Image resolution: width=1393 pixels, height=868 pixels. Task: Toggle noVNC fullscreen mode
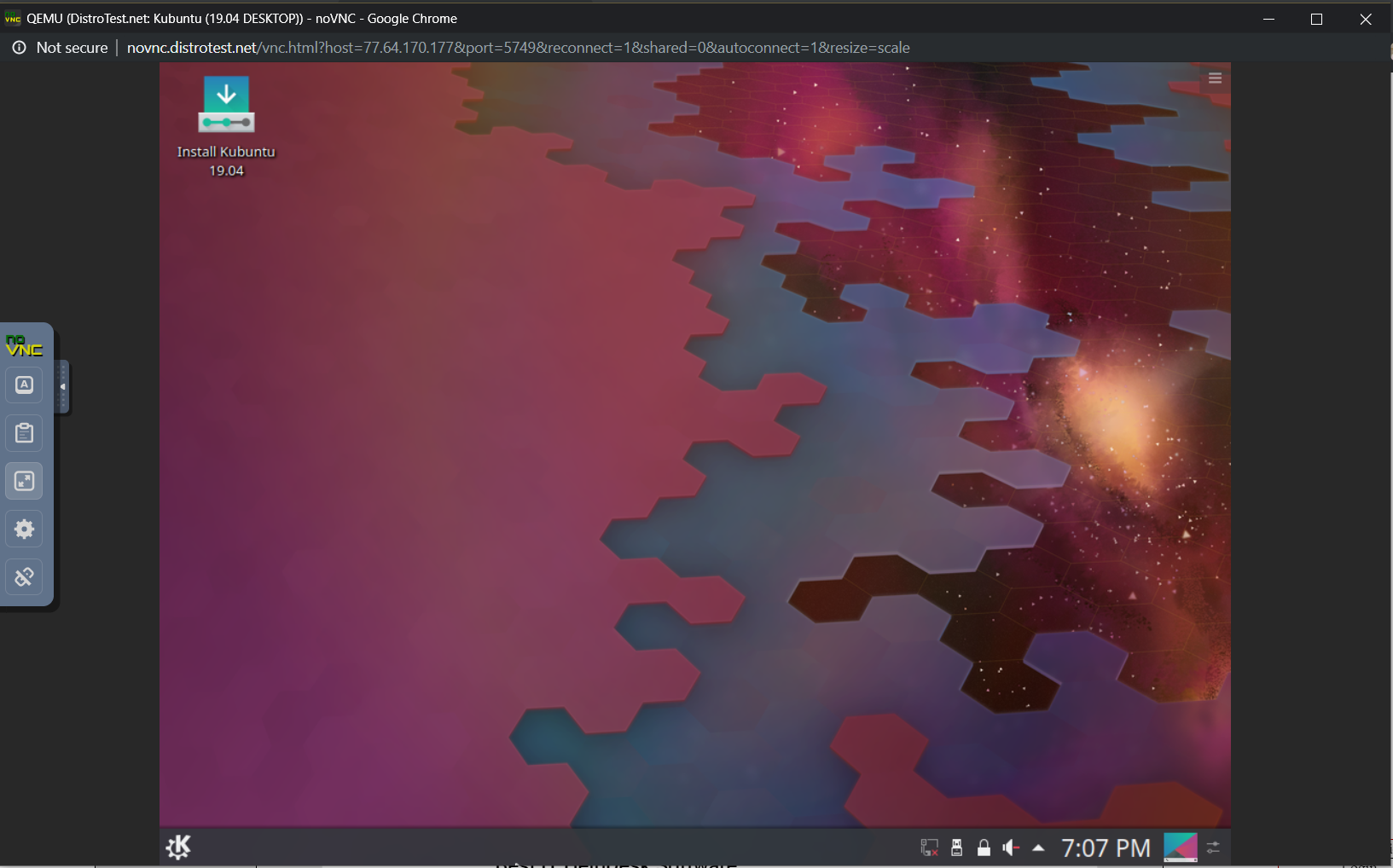click(x=25, y=481)
